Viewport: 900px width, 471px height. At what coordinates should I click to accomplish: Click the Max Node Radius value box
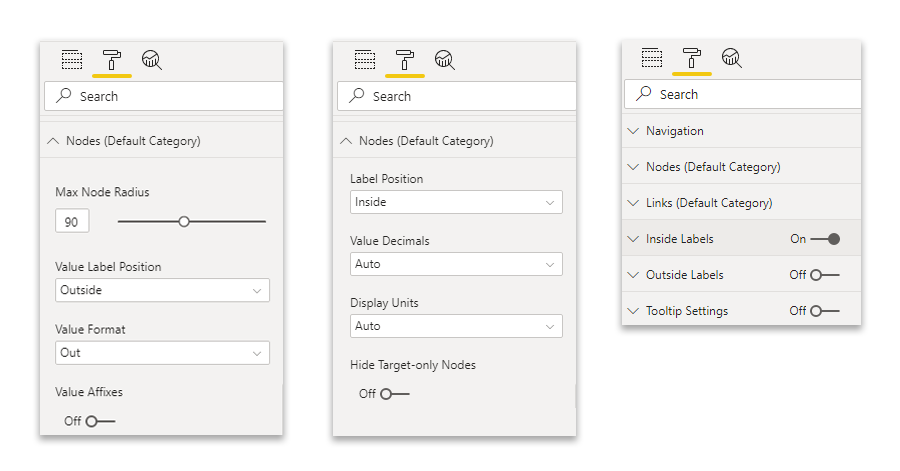point(72,221)
